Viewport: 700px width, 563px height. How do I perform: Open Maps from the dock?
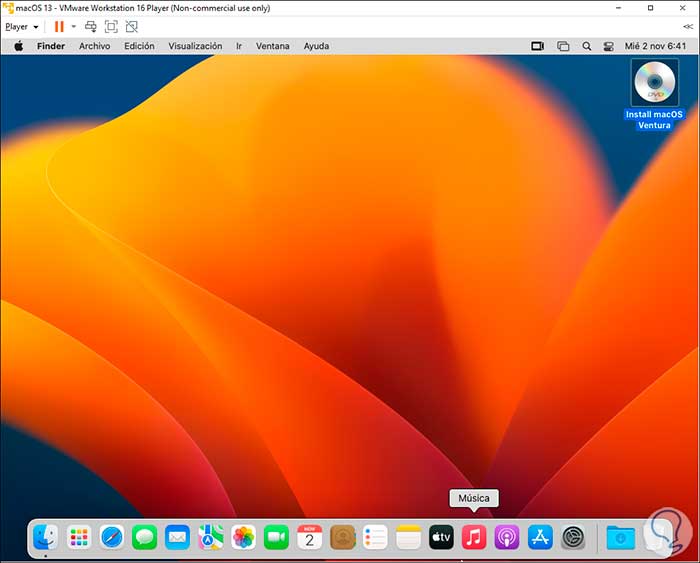[211, 537]
